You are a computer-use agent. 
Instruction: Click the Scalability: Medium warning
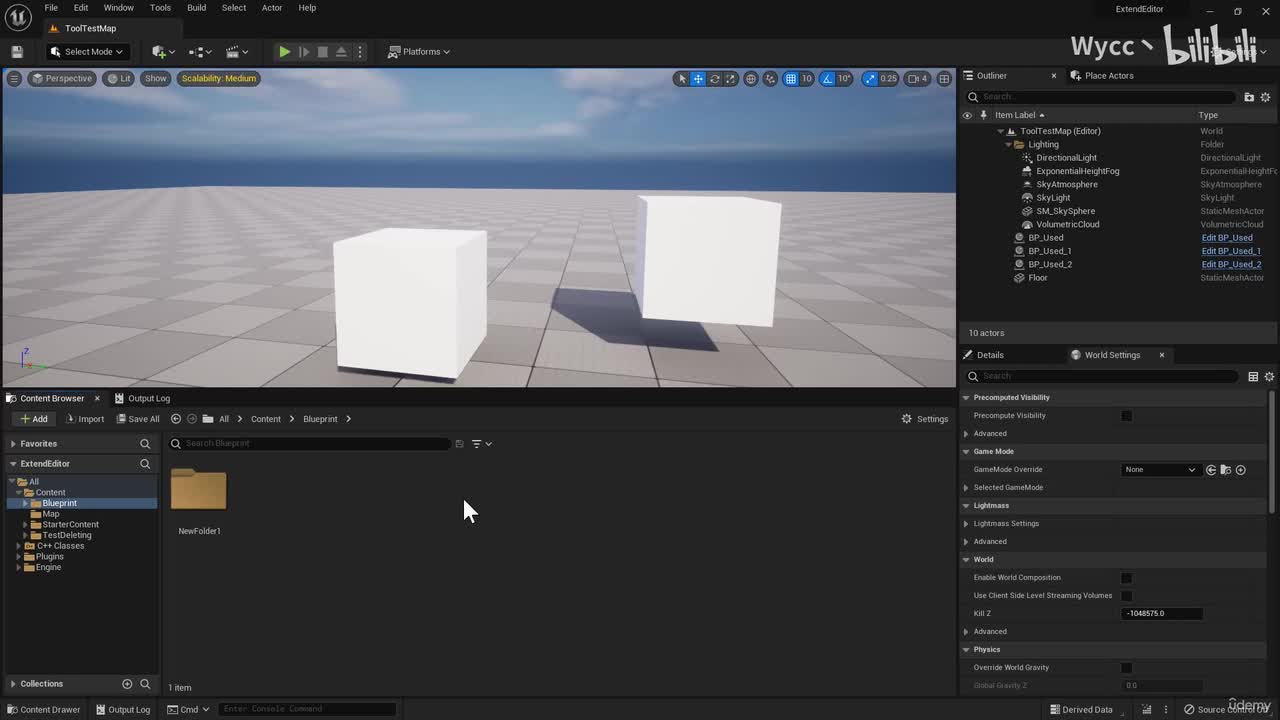click(x=219, y=78)
